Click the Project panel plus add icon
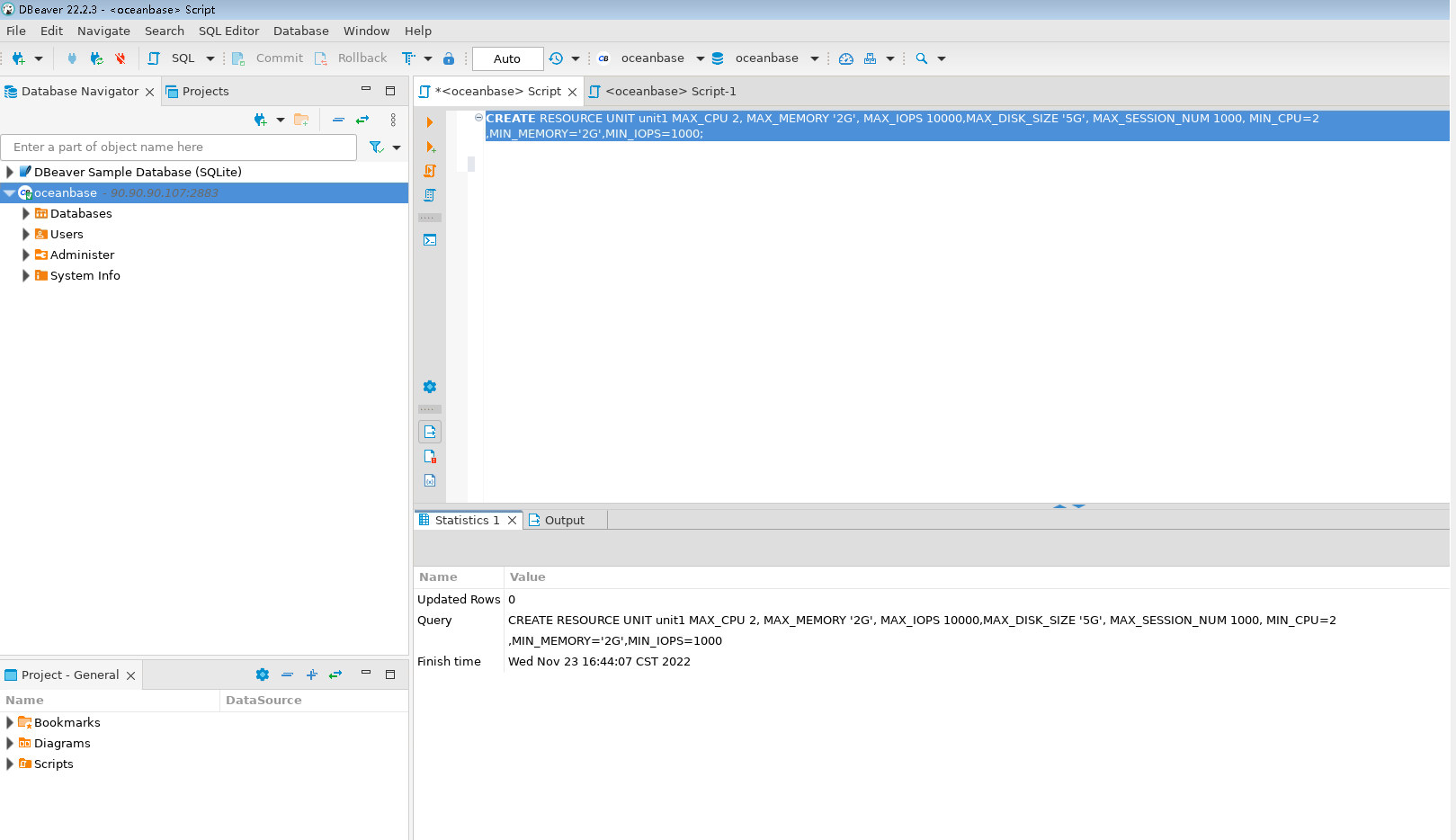Screen dimensions: 1456x840 point(312,675)
